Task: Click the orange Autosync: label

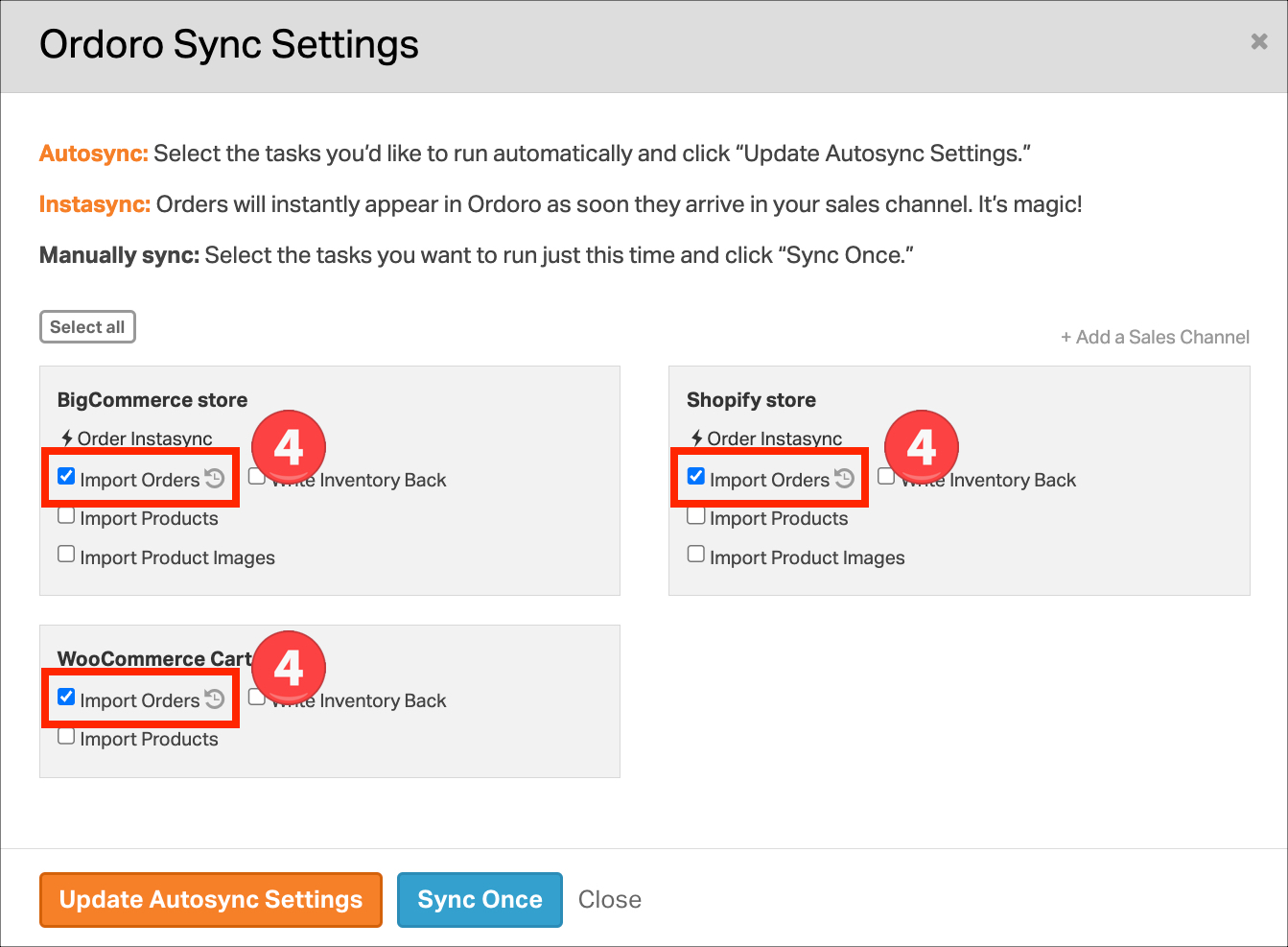Action: click(x=94, y=154)
